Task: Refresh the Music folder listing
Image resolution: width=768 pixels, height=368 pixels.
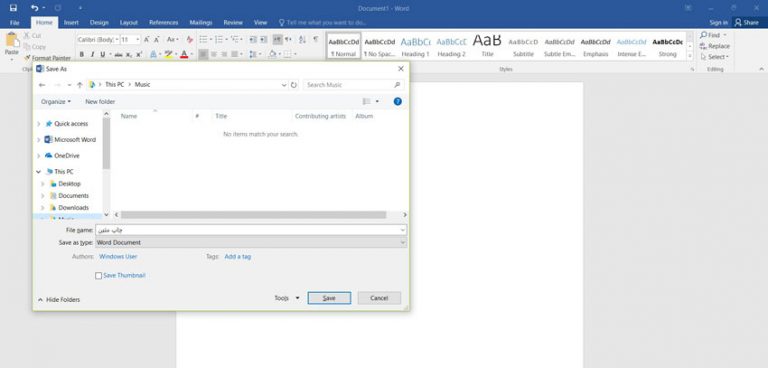Action: click(x=293, y=85)
